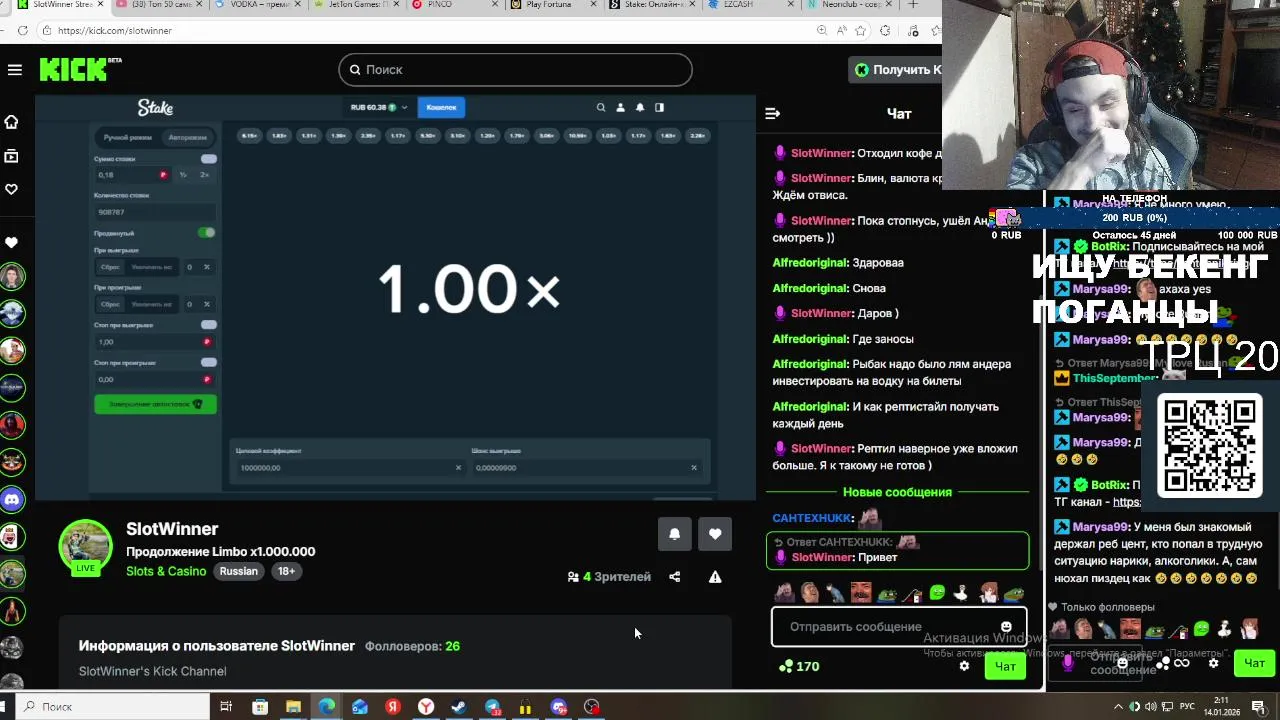This screenshot has width=1280, height=720.
Task: Open Stake notifications bell
Action: coord(640,107)
